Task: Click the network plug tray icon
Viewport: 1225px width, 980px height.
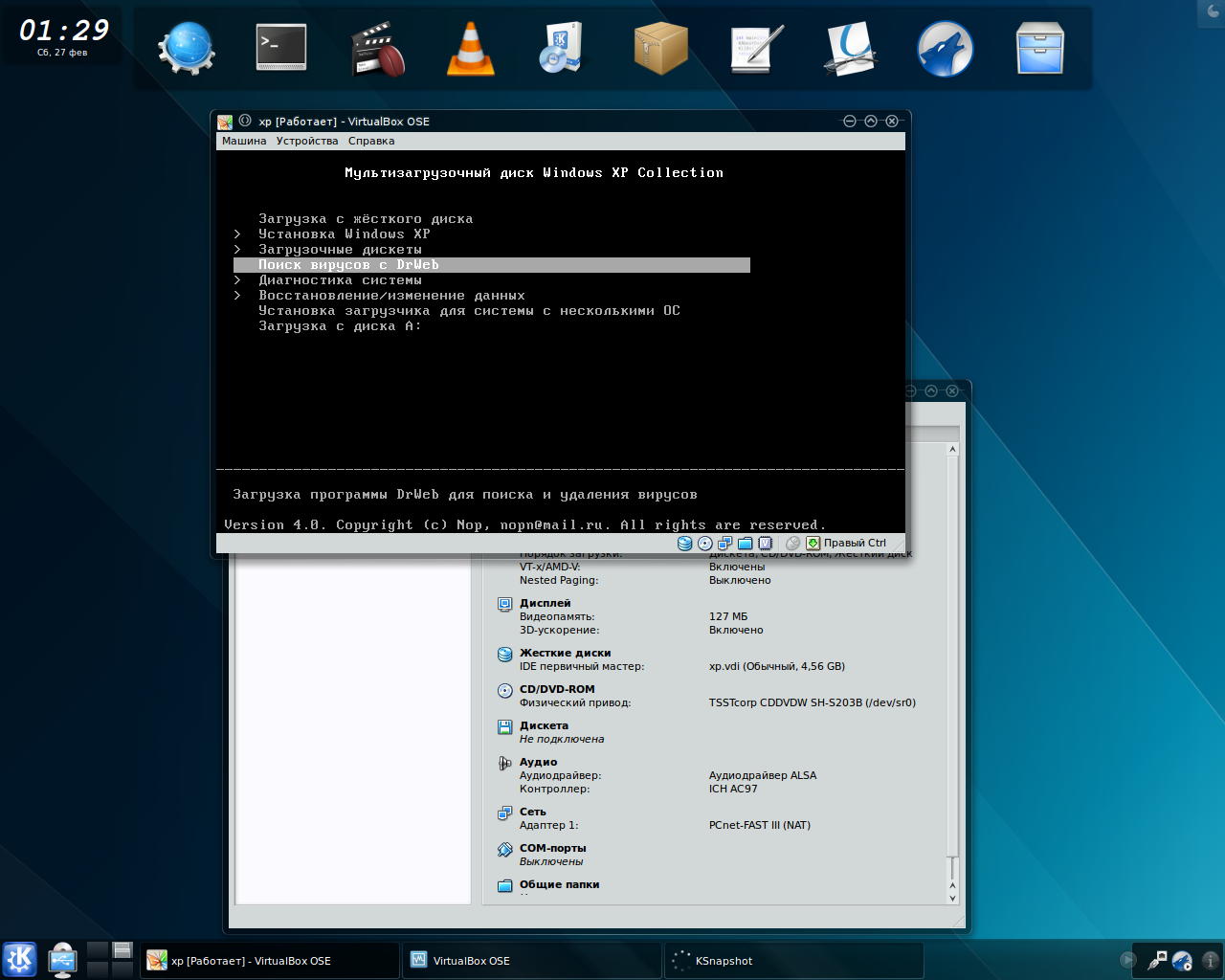Action: [x=1157, y=960]
